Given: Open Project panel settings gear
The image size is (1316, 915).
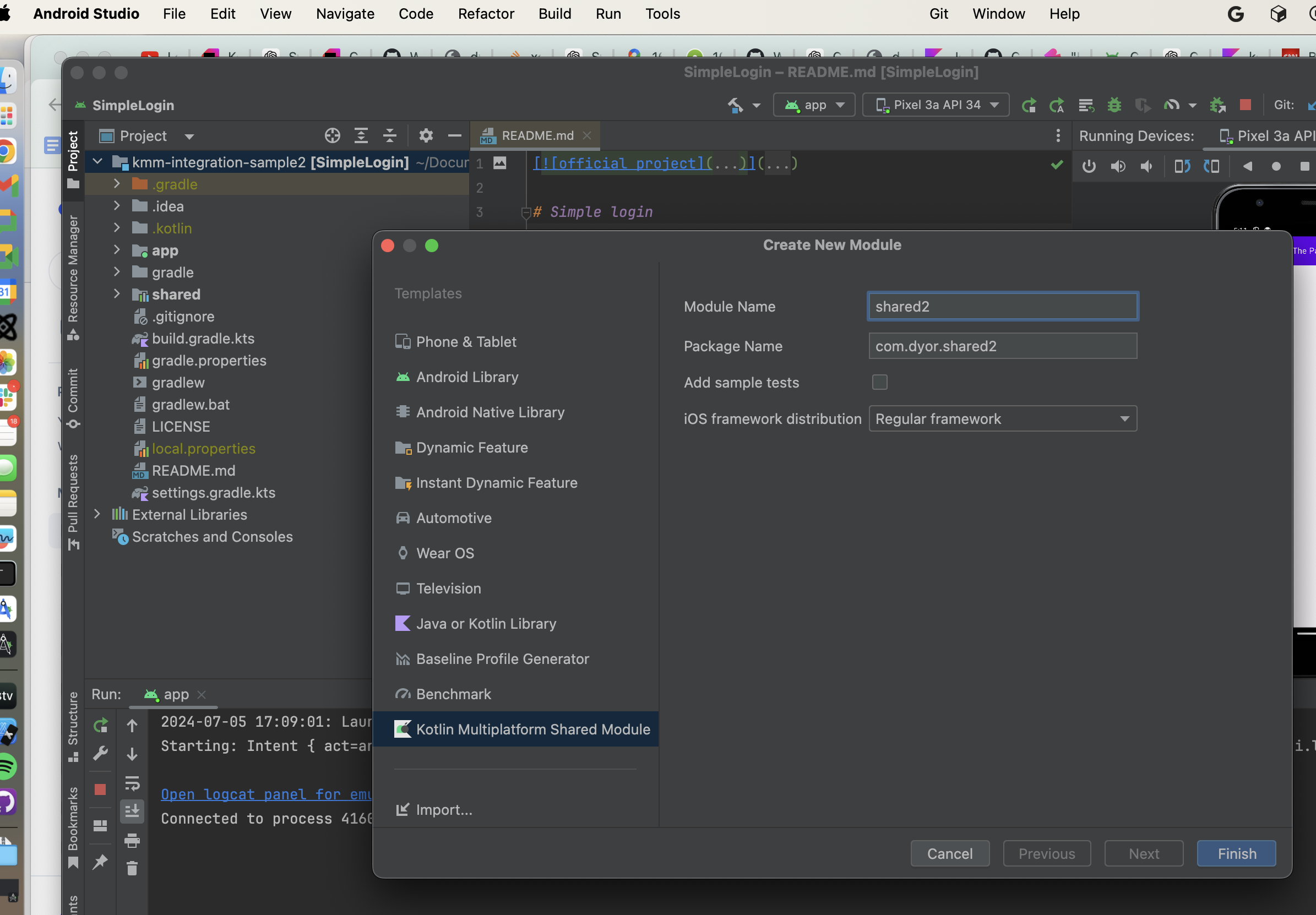Looking at the screenshot, I should (425, 136).
